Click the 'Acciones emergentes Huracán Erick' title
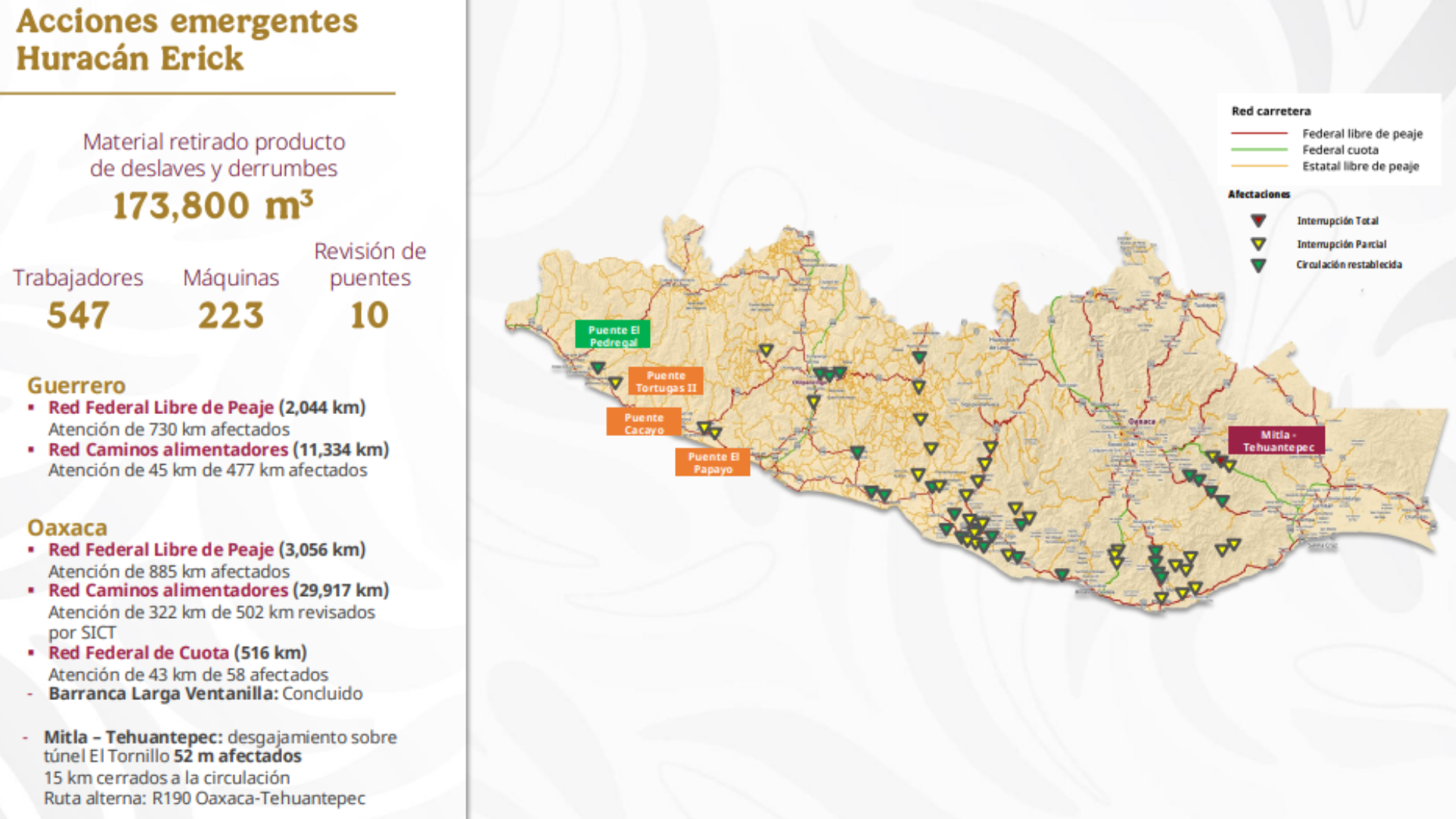 tap(187, 39)
